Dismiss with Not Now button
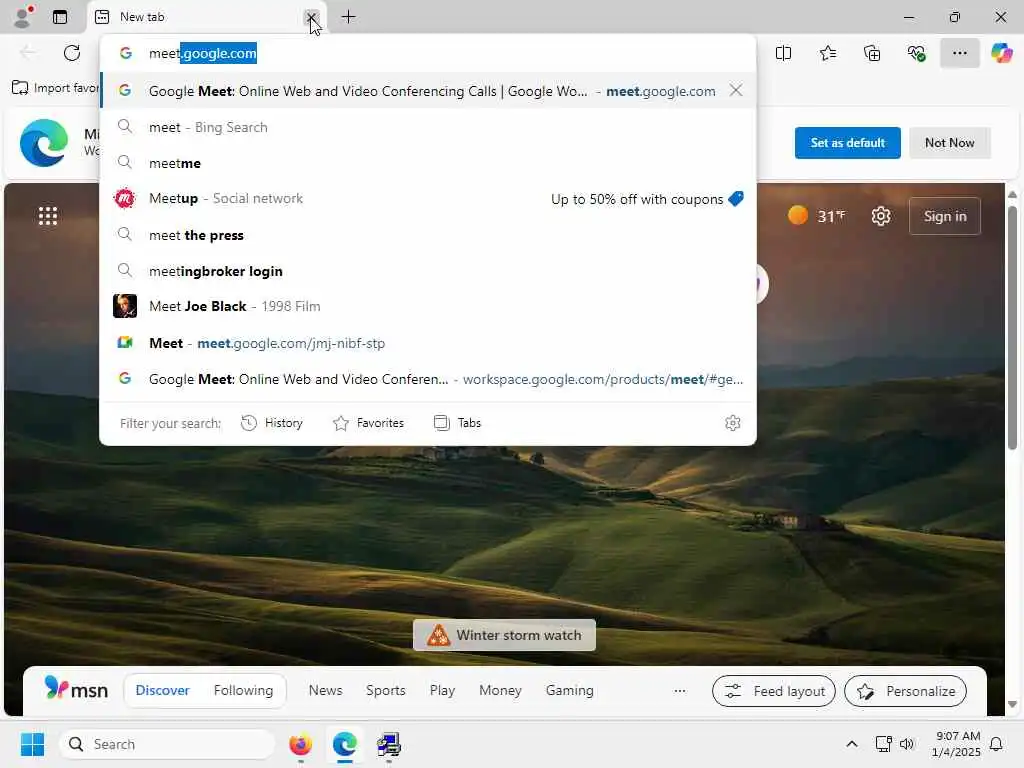The height and width of the screenshot is (768, 1024). pos(950,142)
